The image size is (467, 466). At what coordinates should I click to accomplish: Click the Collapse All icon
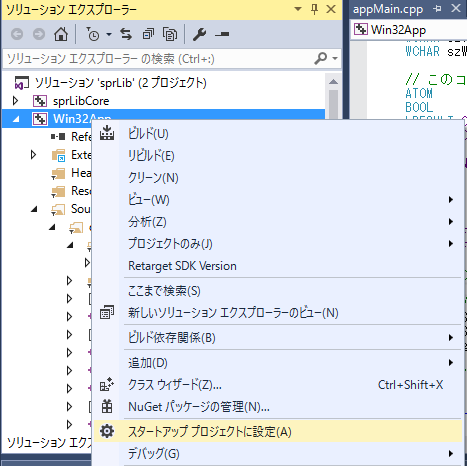(148, 34)
